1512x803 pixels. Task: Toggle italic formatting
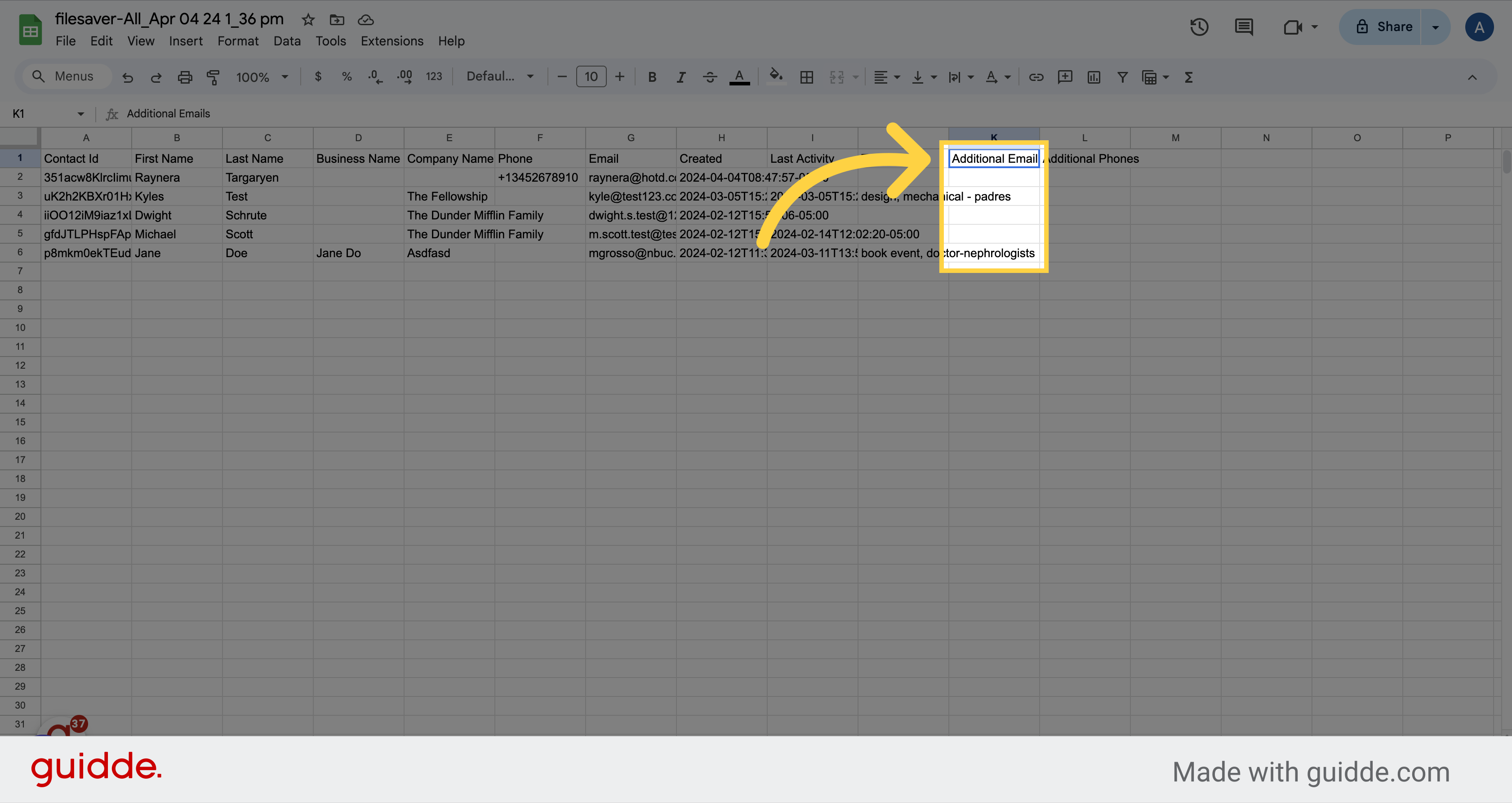coord(681,77)
